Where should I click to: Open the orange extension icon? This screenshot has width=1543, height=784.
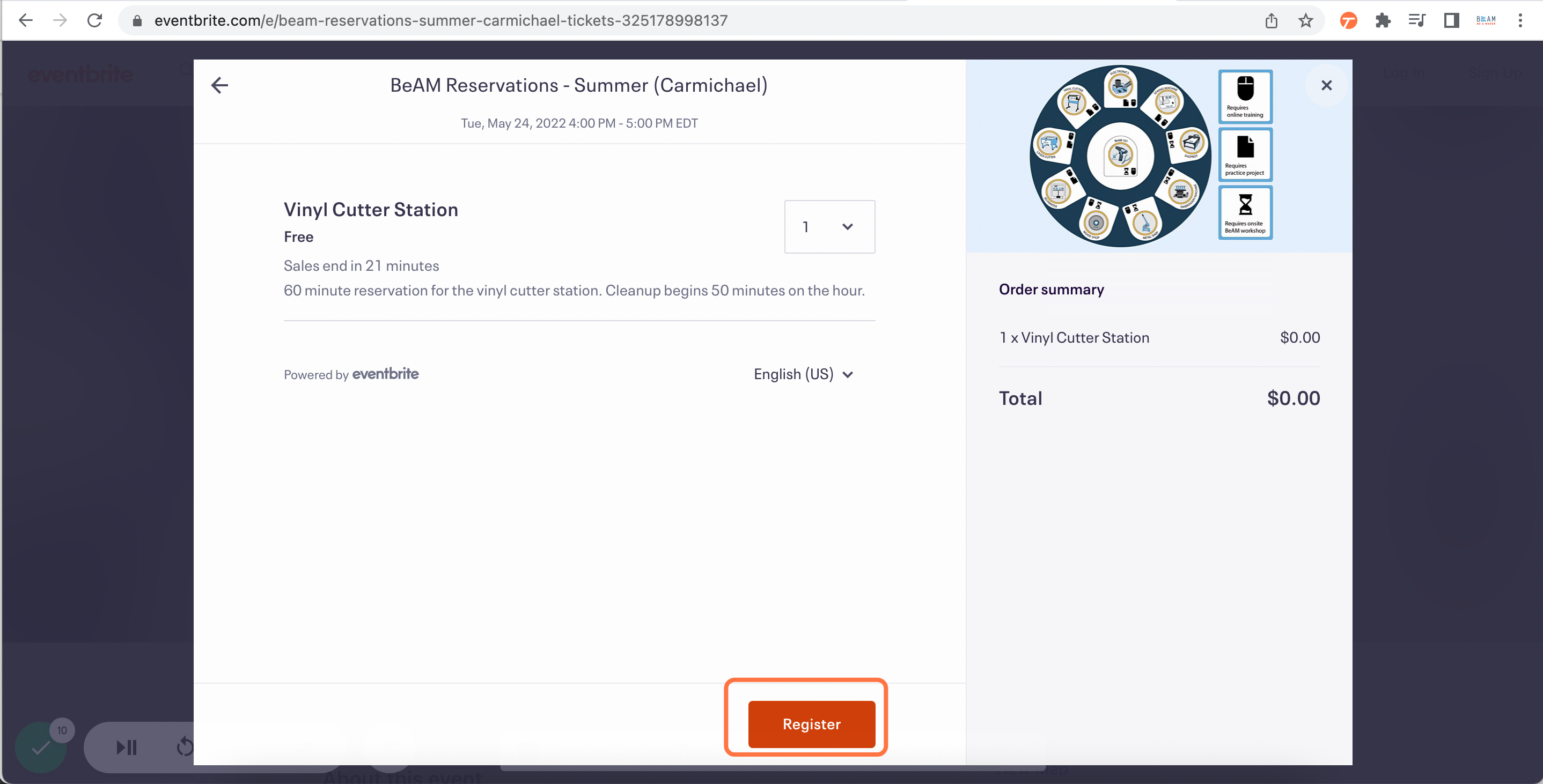point(1348,21)
